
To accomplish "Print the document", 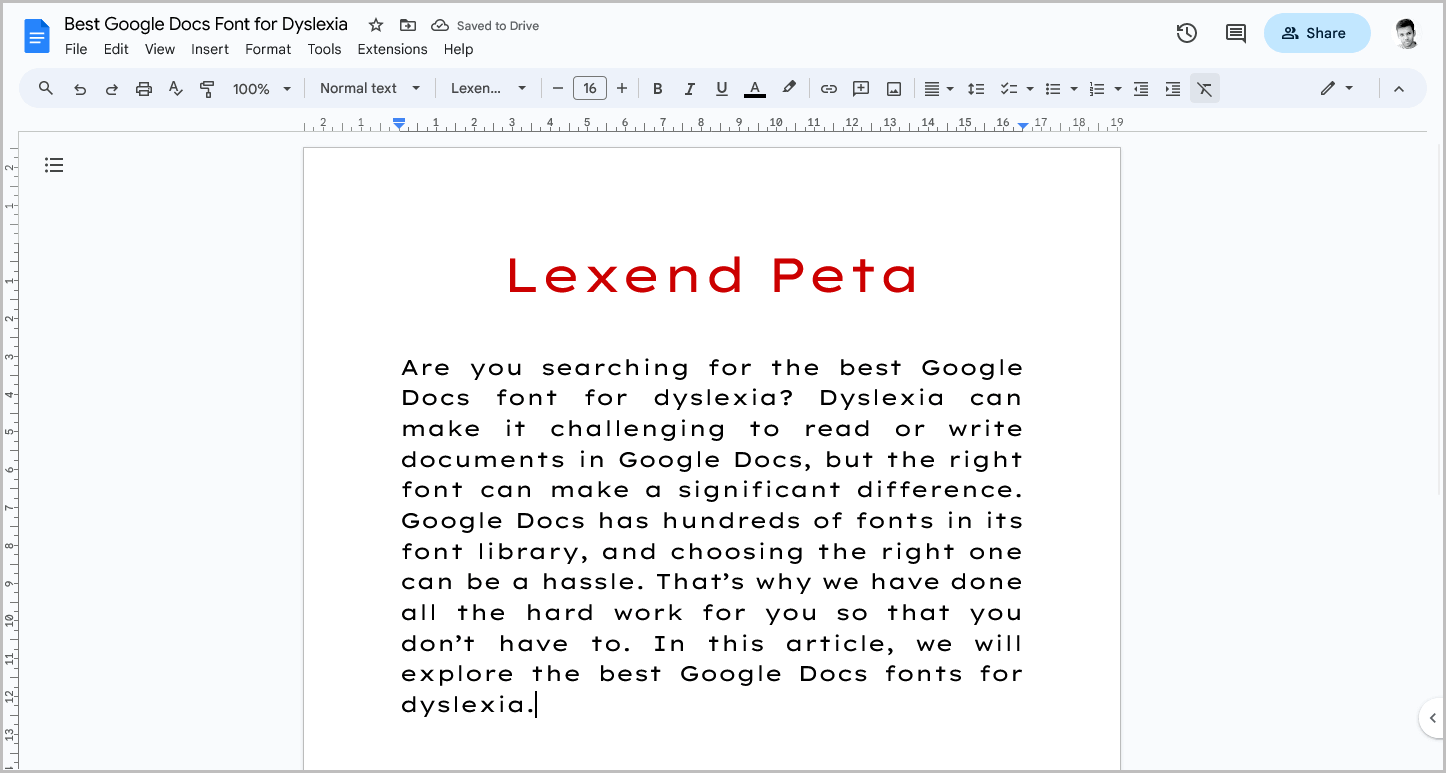I will [x=144, y=89].
